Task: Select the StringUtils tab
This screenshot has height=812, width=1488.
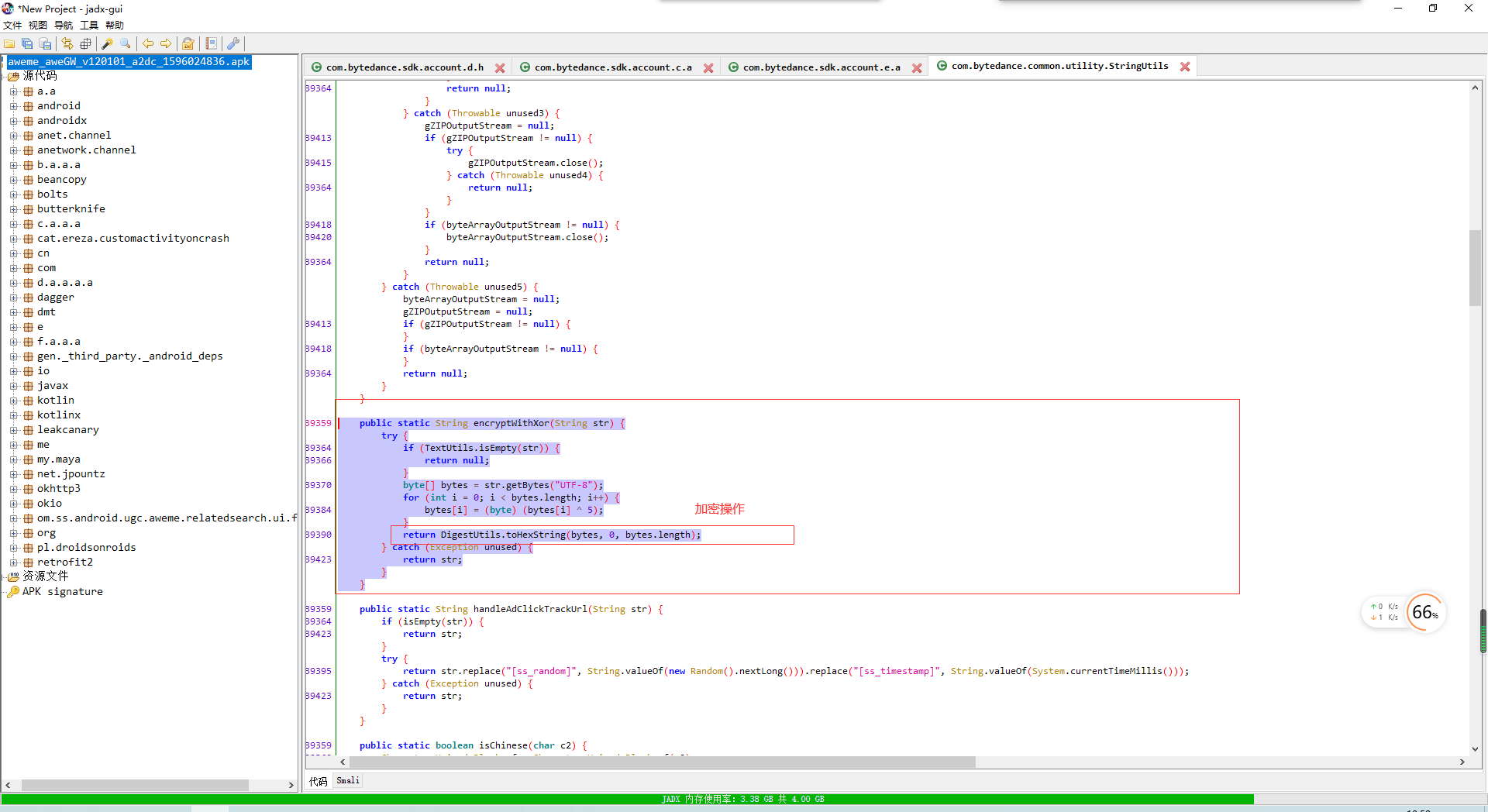Action: coord(1059,66)
